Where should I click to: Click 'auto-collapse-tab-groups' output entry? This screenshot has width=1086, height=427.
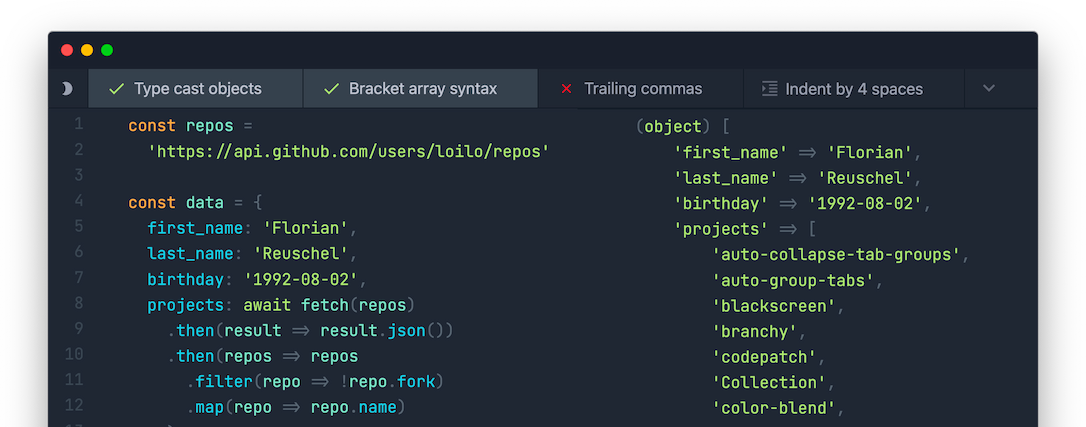[x=841, y=255]
